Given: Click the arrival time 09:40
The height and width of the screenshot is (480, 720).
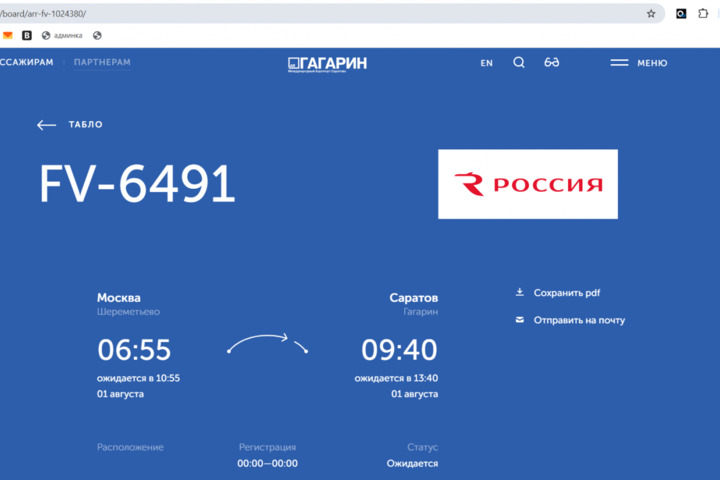Looking at the screenshot, I should pyautogui.click(x=399, y=350).
